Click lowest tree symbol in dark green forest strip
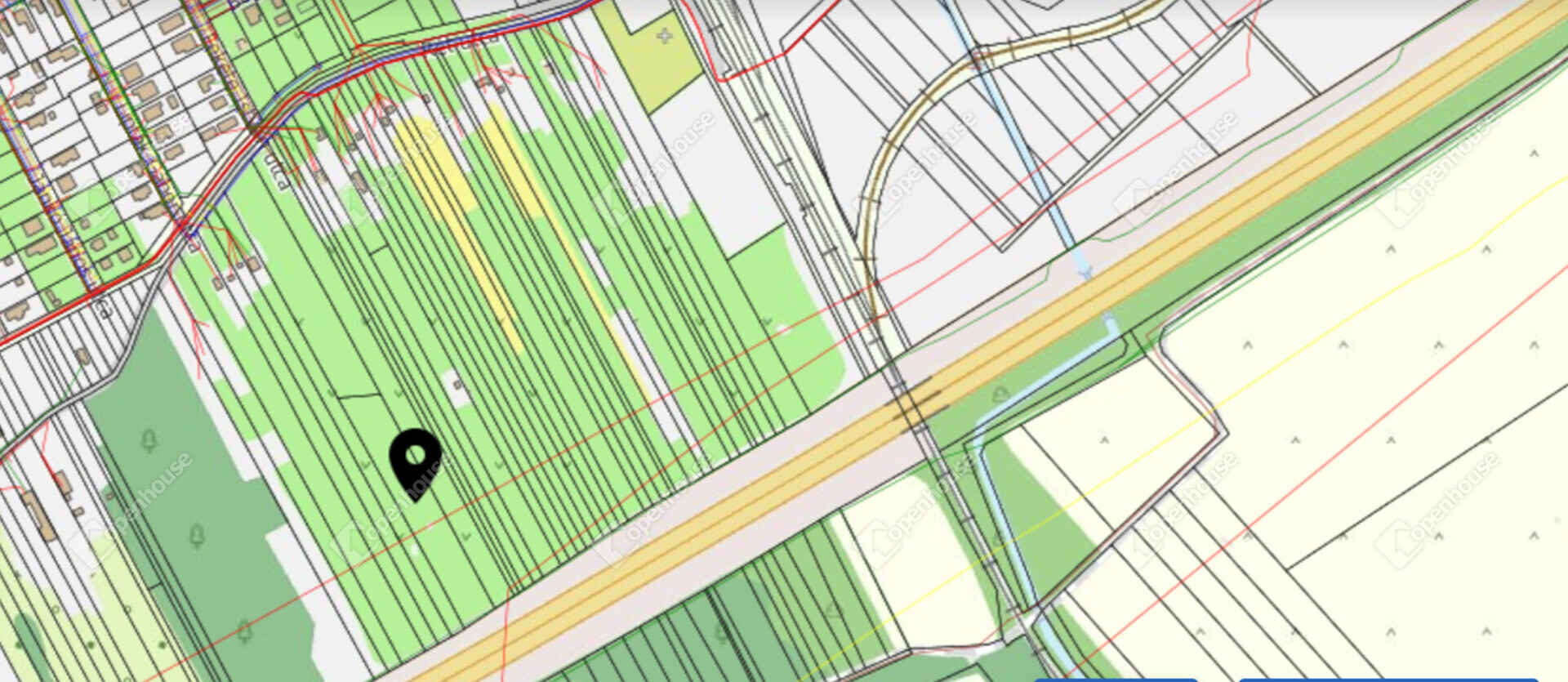This screenshot has width=1568, height=682. [x=243, y=631]
